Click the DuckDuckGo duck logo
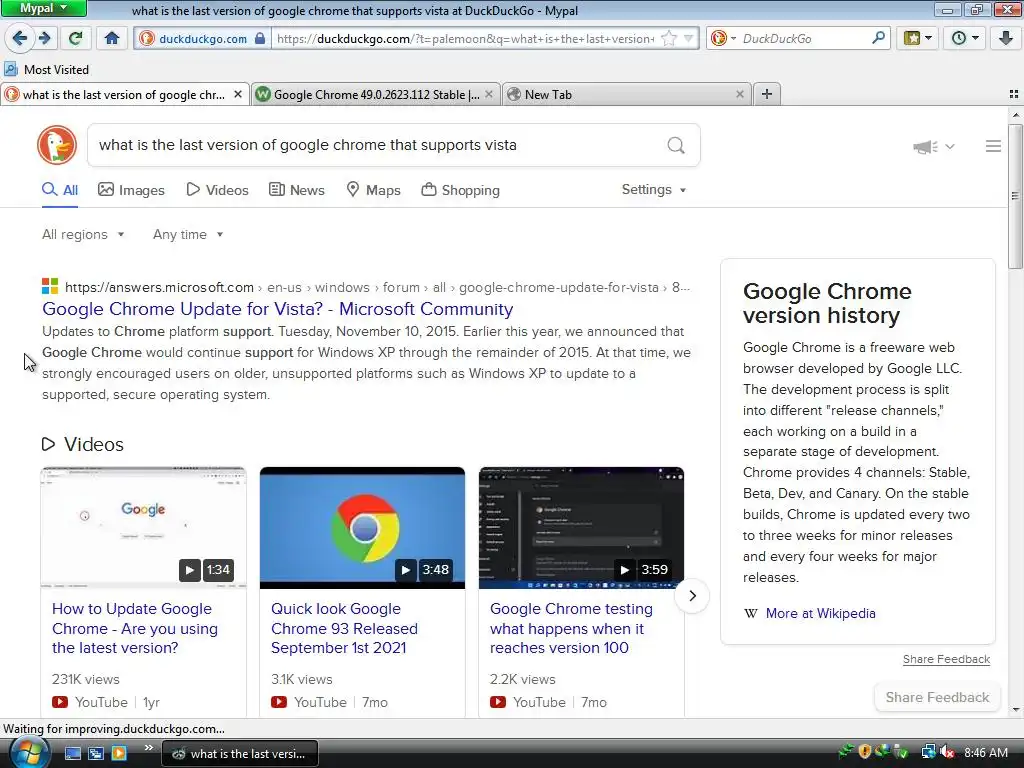Viewport: 1024px width, 768px height. (x=57, y=145)
